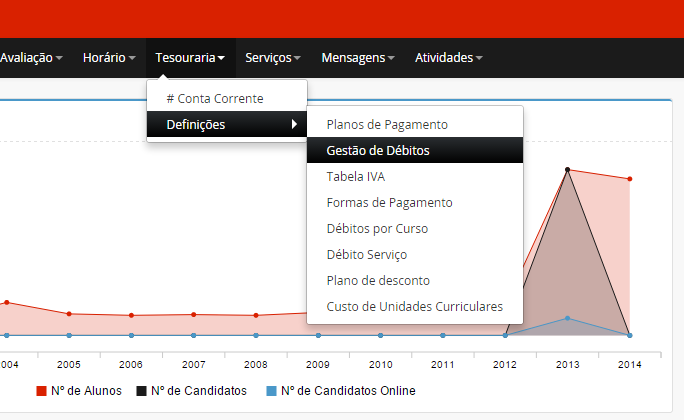The image size is (684, 420).
Task: Choose Planos de Pagamento option
Action: [x=387, y=125]
